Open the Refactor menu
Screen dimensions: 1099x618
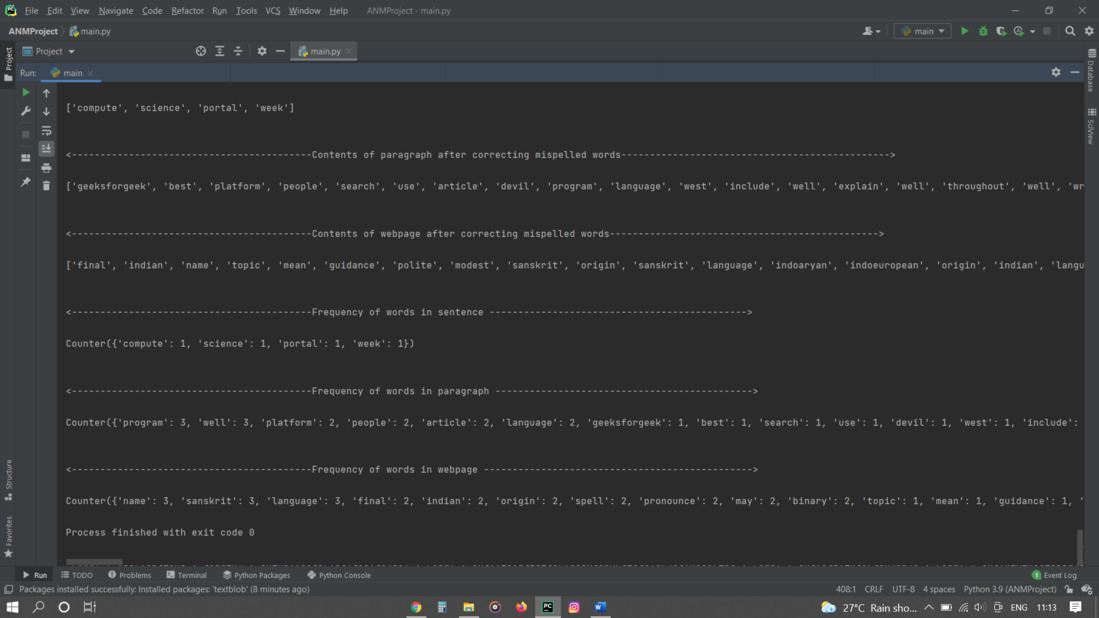(187, 11)
